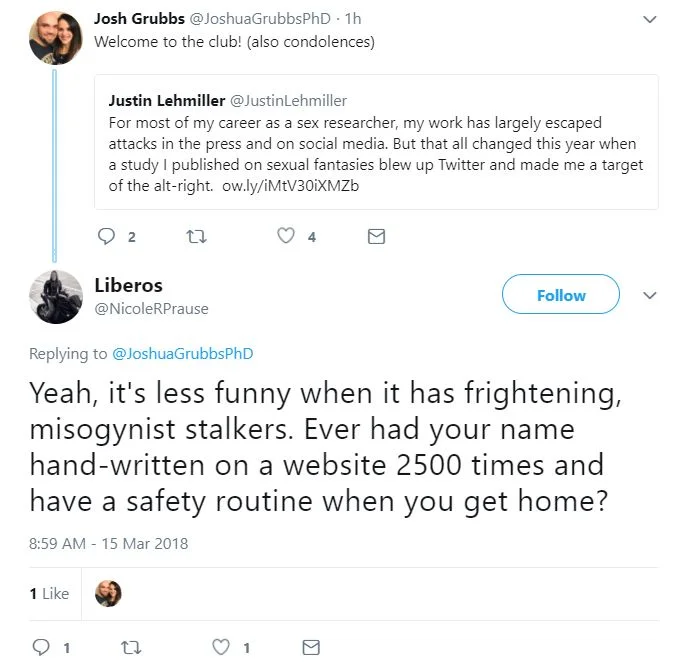Viewport: 691px width, 672px height.
Task: Reply to Josh Grubbs' tweet
Action: [x=107, y=236]
